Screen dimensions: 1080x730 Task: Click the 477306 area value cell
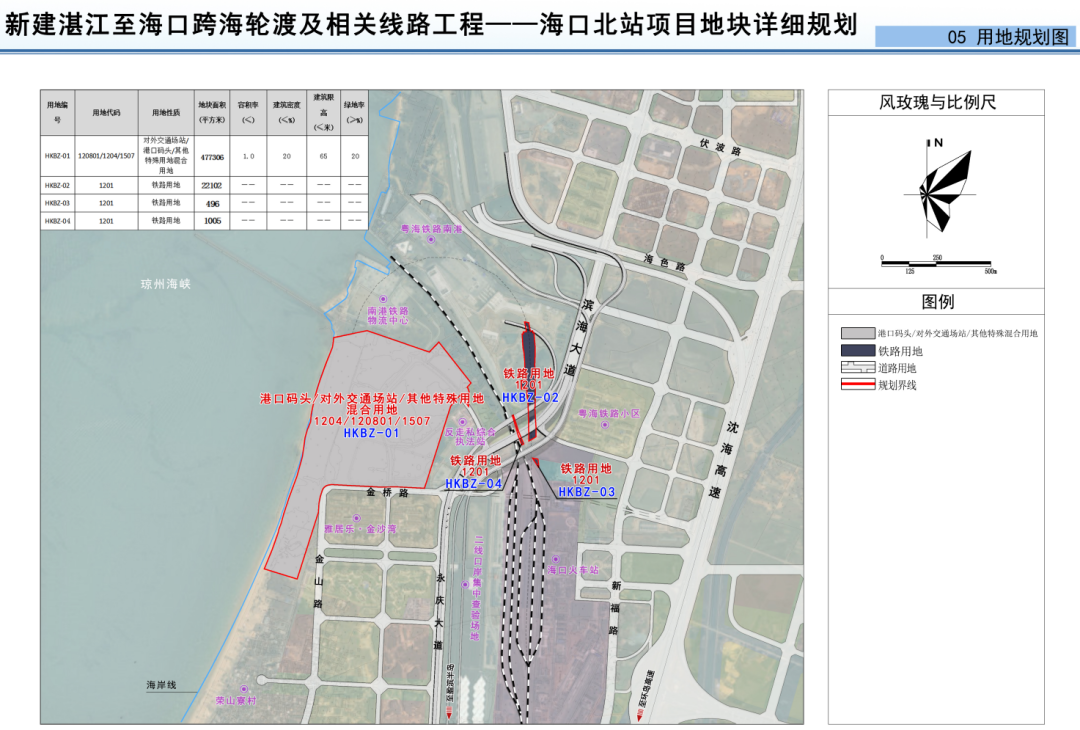click(x=212, y=157)
